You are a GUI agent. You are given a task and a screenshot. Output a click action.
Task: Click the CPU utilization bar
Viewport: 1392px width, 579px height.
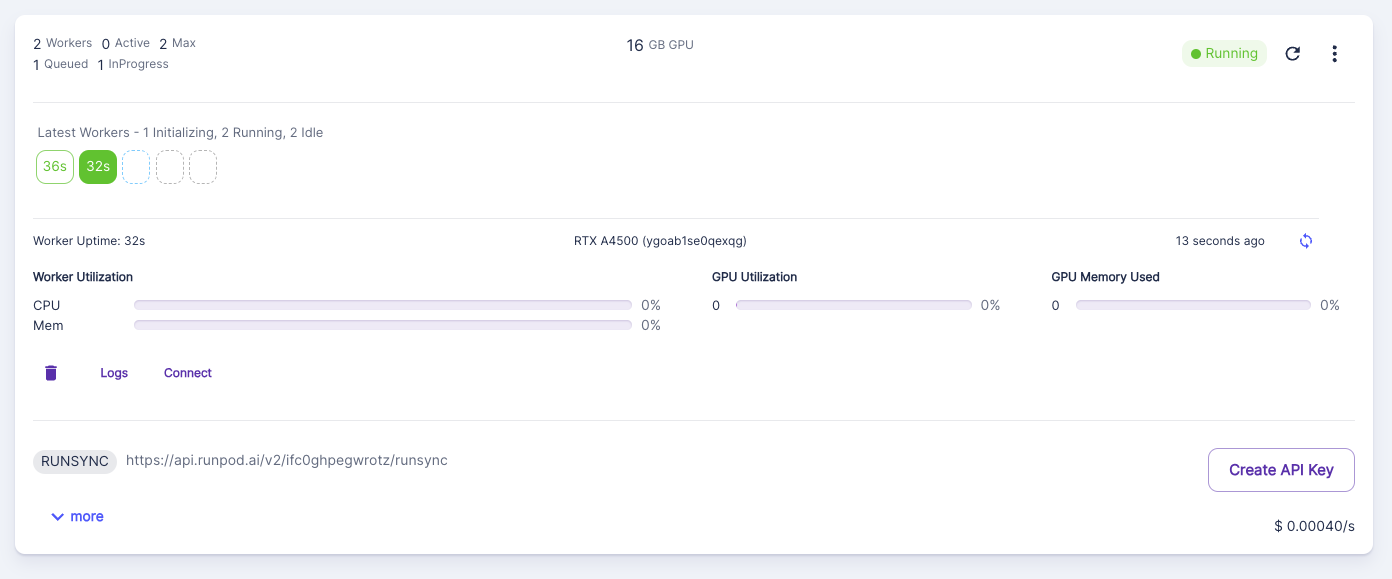pos(383,305)
